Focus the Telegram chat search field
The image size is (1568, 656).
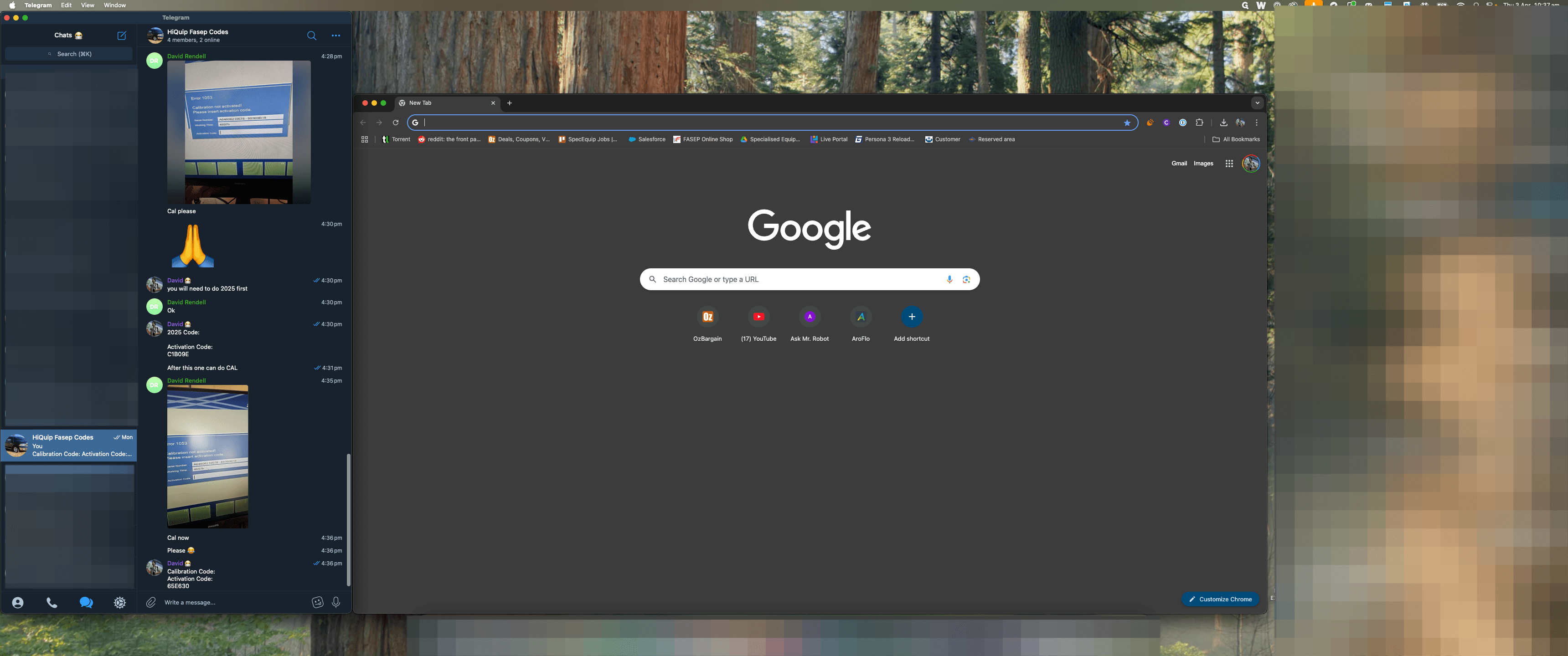click(69, 54)
